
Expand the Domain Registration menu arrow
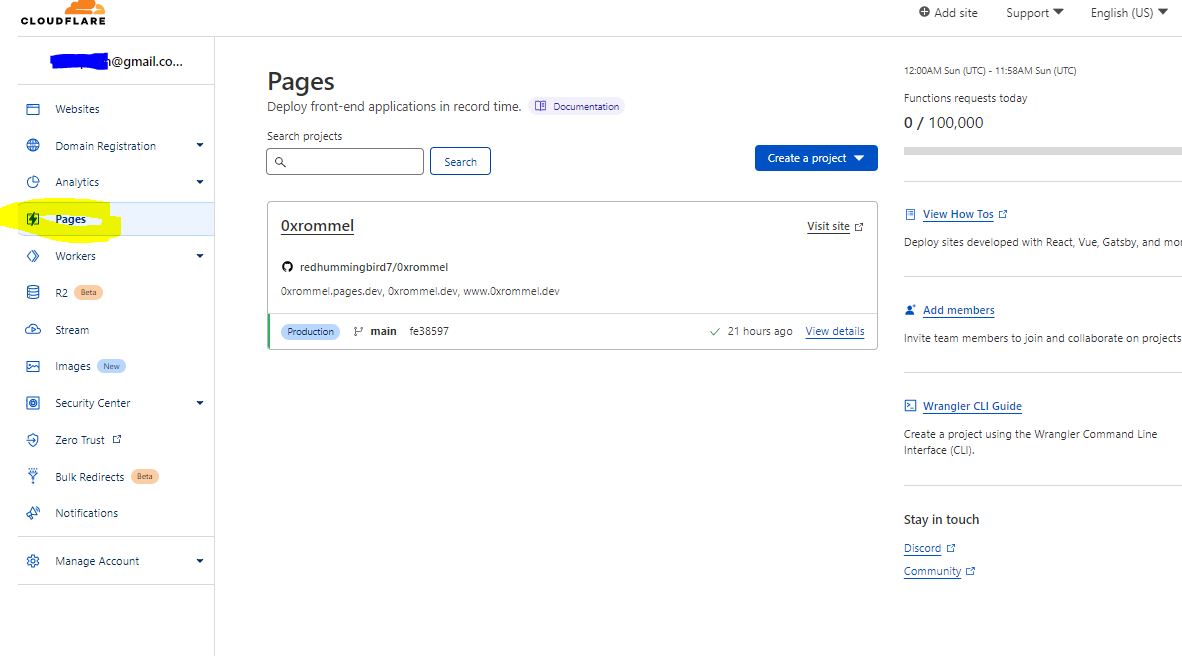pos(200,146)
